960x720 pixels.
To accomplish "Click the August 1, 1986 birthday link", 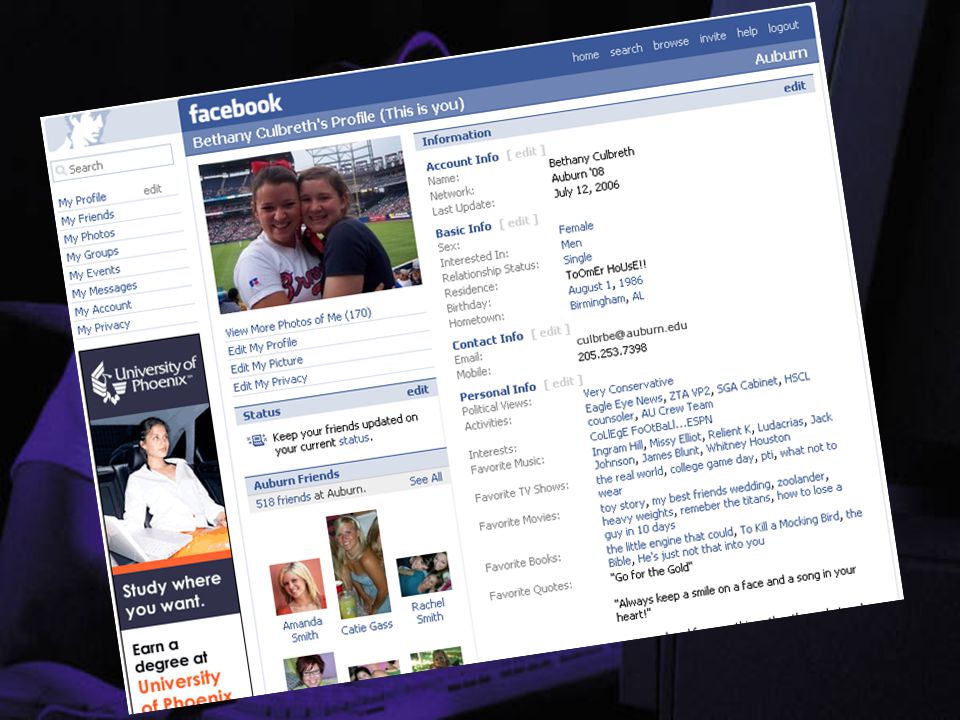I will pos(606,285).
